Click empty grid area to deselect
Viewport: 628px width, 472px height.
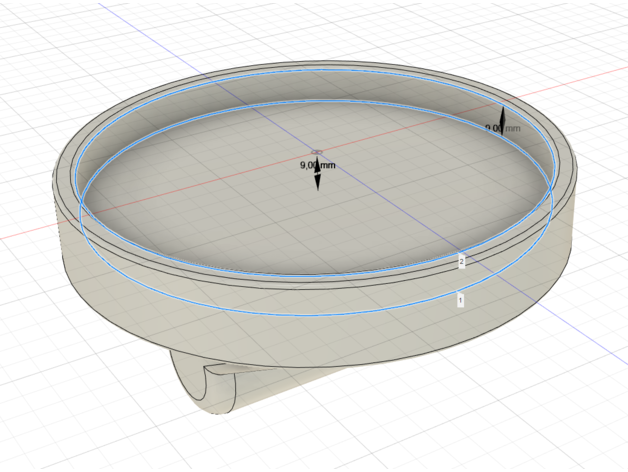[x=560, y=400]
